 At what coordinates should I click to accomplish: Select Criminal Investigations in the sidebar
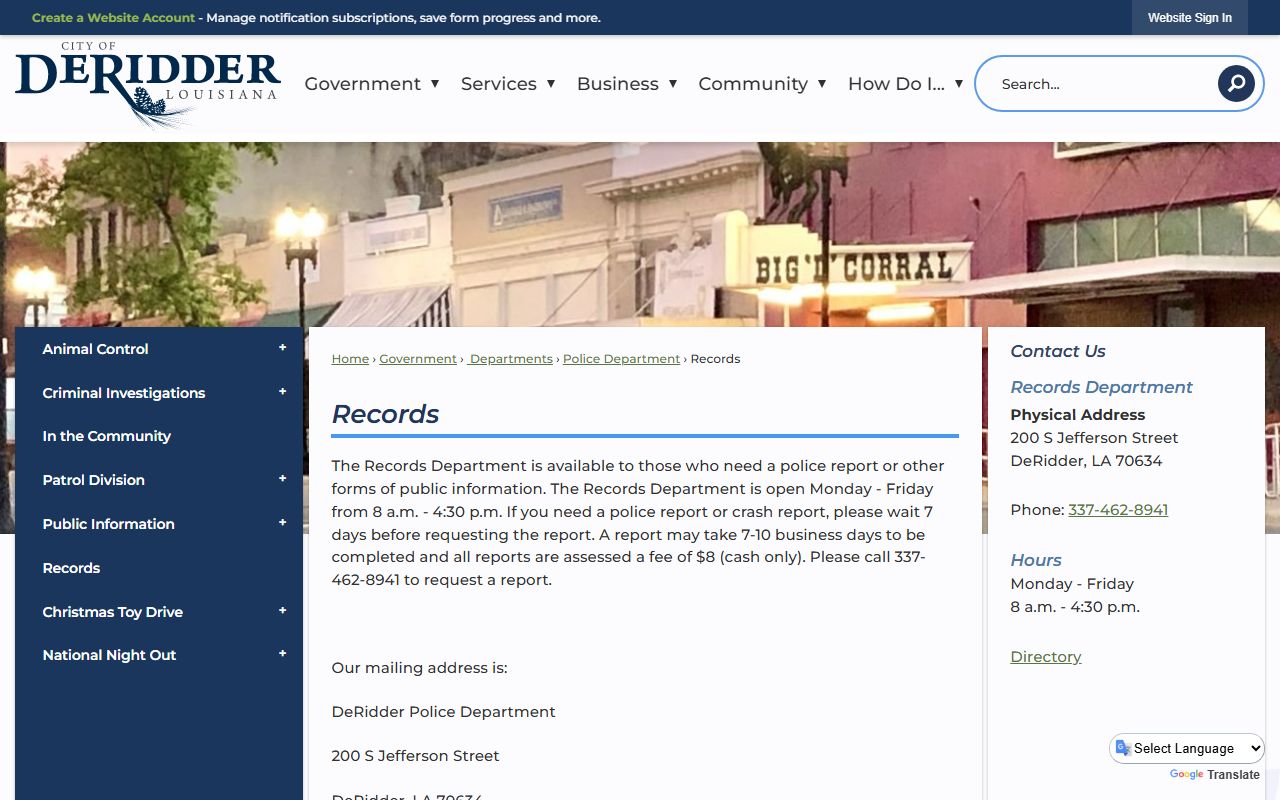124,393
